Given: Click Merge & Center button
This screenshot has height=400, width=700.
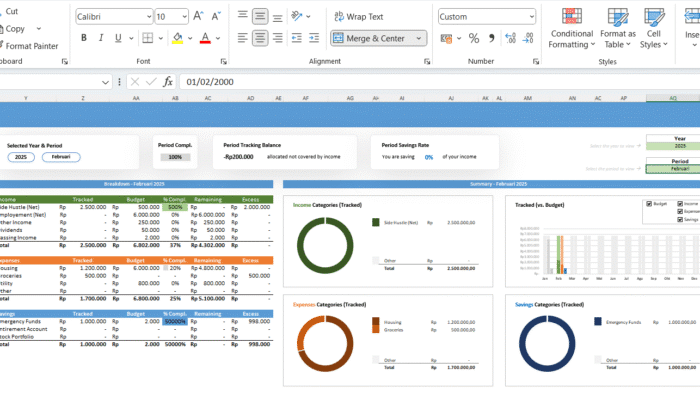Looking at the screenshot, I should click(369, 38).
